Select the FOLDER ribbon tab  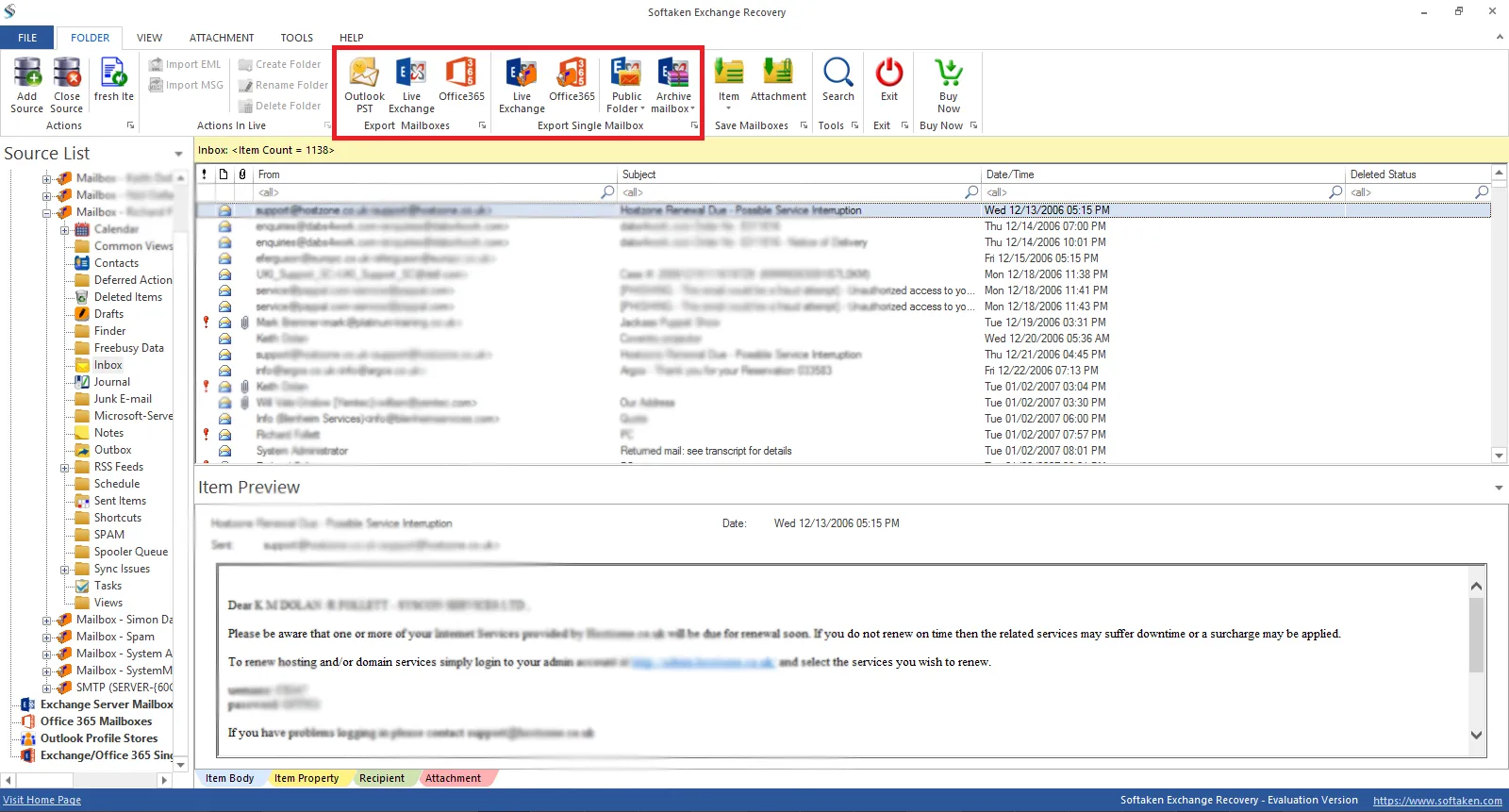(90, 38)
